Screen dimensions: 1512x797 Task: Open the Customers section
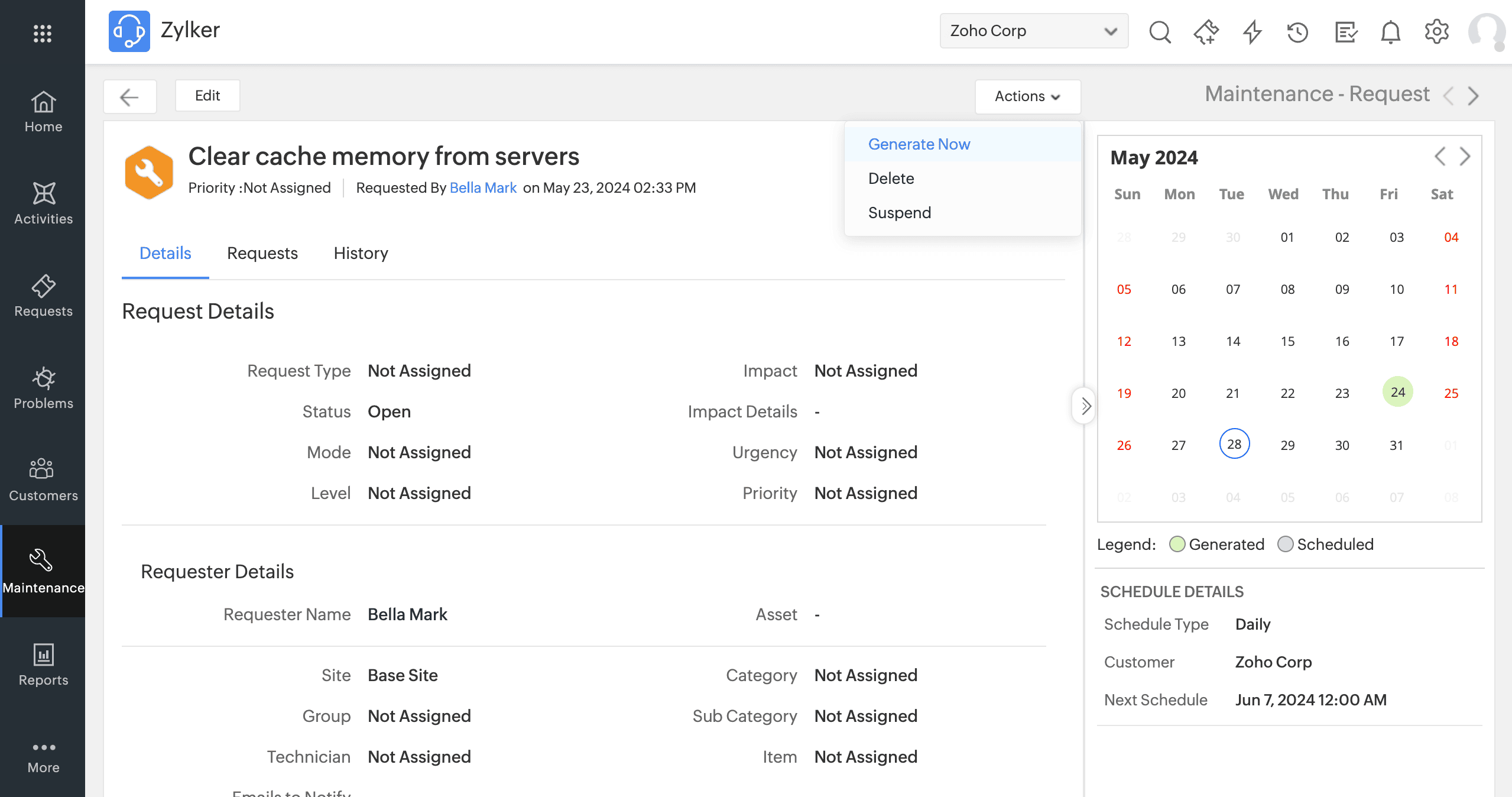(43, 480)
